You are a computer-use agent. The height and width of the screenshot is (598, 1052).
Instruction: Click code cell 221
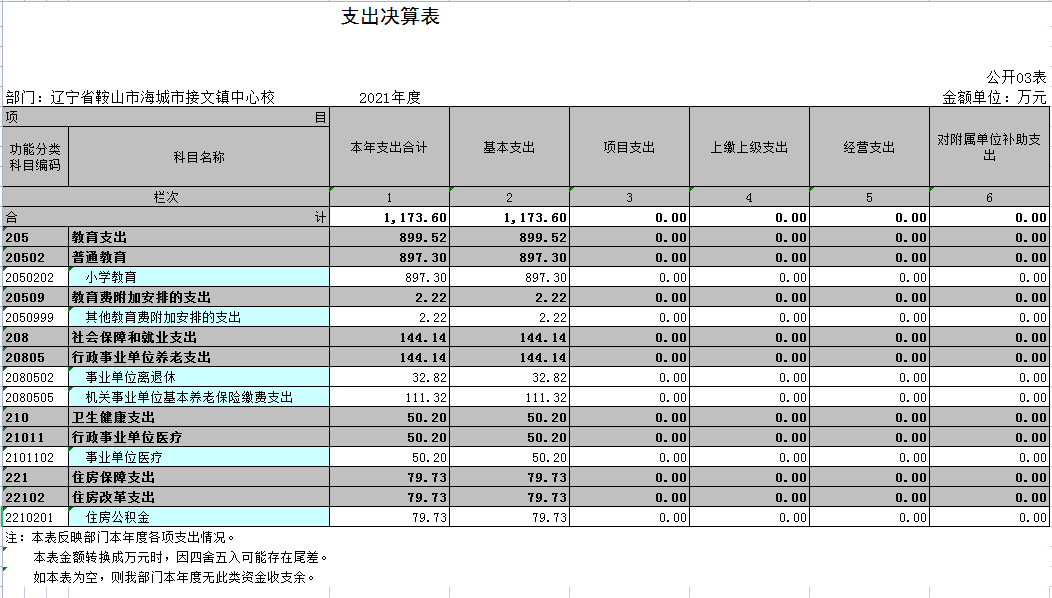coord(35,477)
